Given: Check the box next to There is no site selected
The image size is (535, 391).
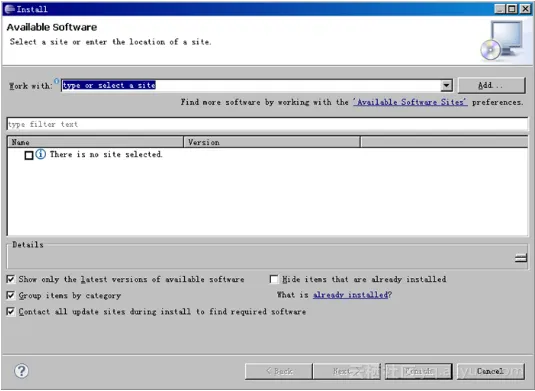Looking at the screenshot, I should tap(29, 155).
